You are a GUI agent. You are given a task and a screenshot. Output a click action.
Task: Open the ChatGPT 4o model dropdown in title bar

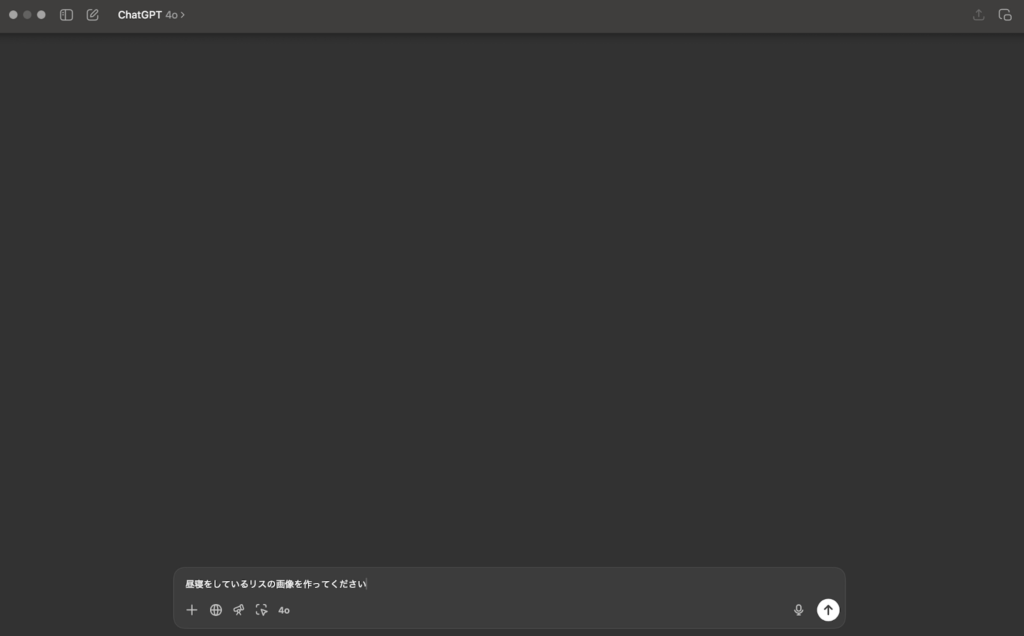pos(151,14)
